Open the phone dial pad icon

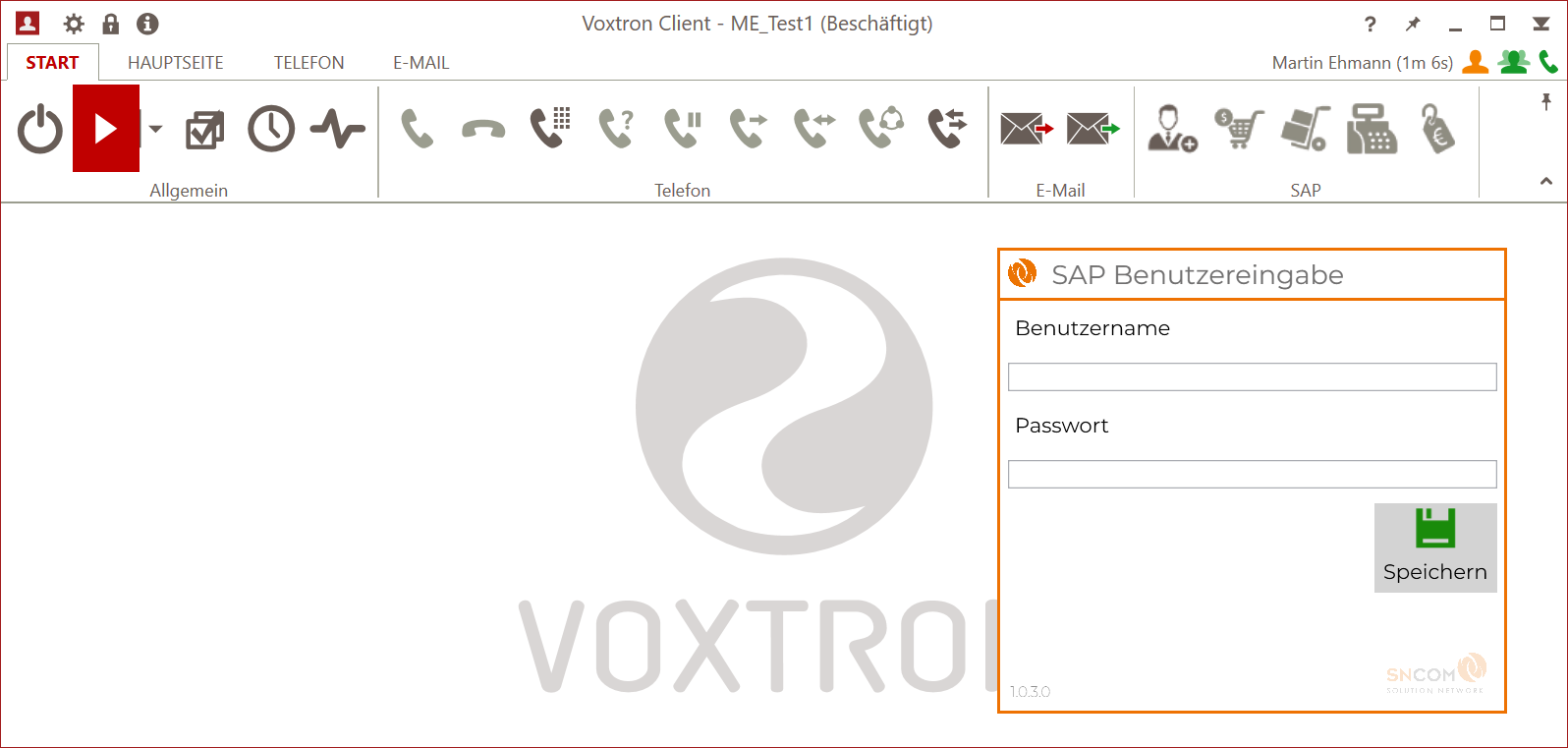point(550,128)
